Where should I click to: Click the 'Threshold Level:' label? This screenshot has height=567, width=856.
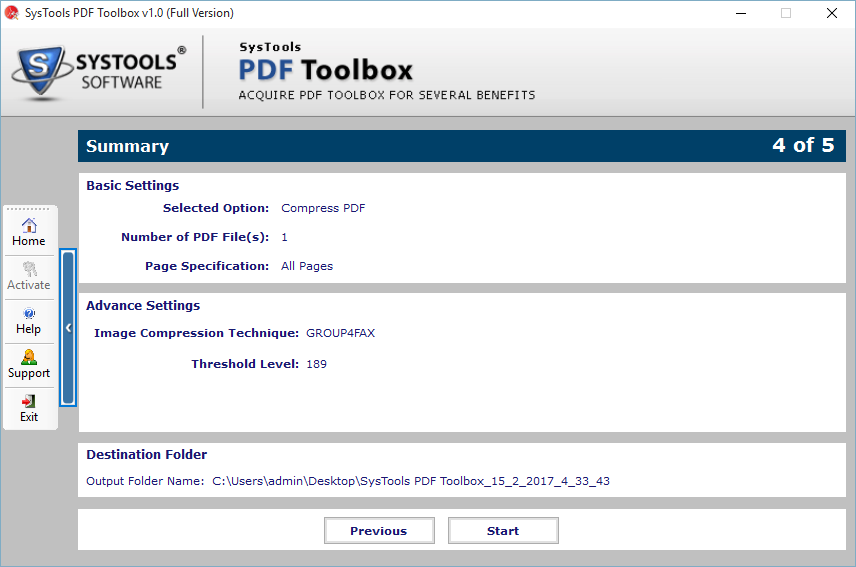click(x=245, y=364)
